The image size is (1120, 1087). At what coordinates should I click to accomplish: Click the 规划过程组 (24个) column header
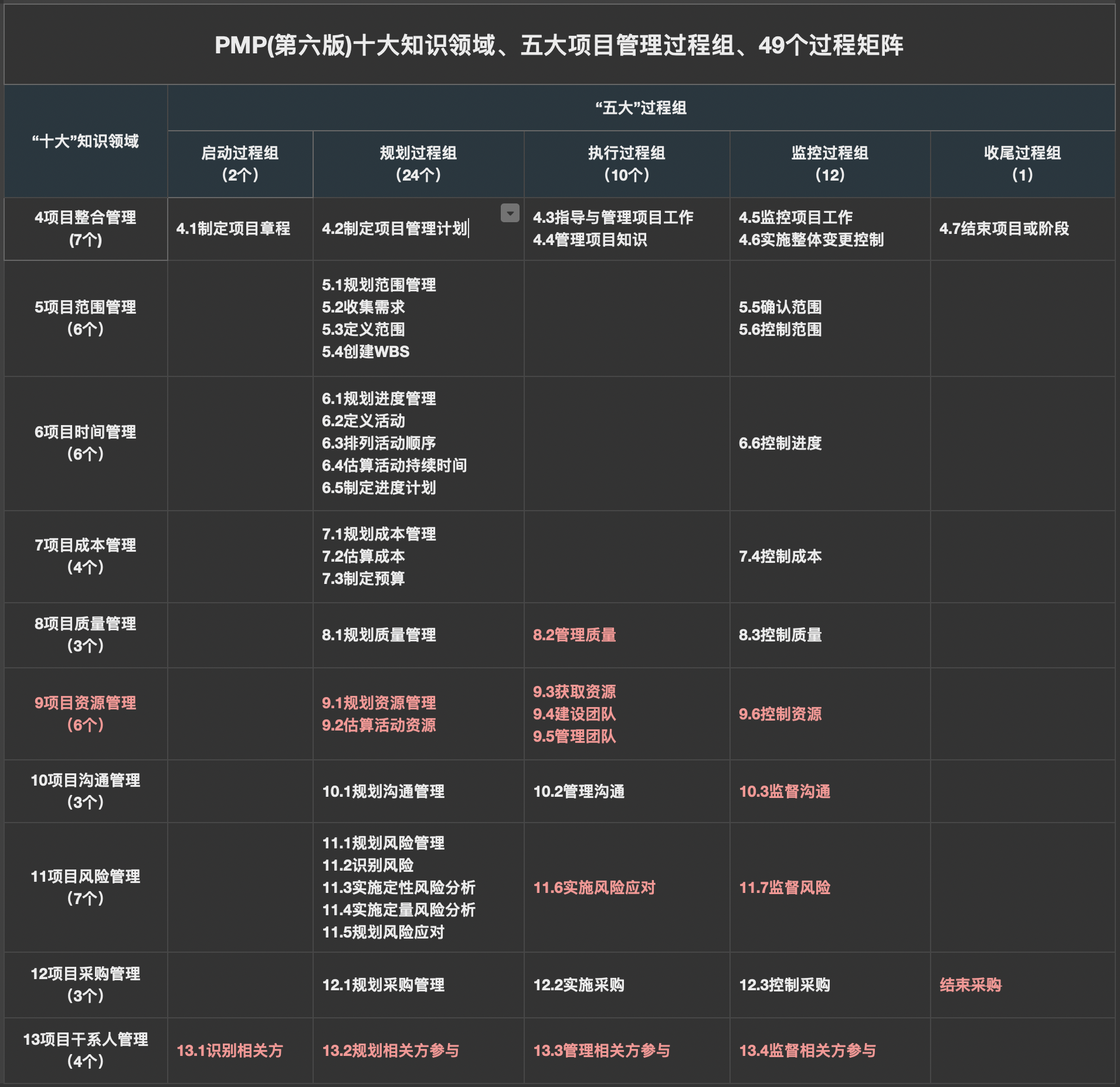(418, 164)
